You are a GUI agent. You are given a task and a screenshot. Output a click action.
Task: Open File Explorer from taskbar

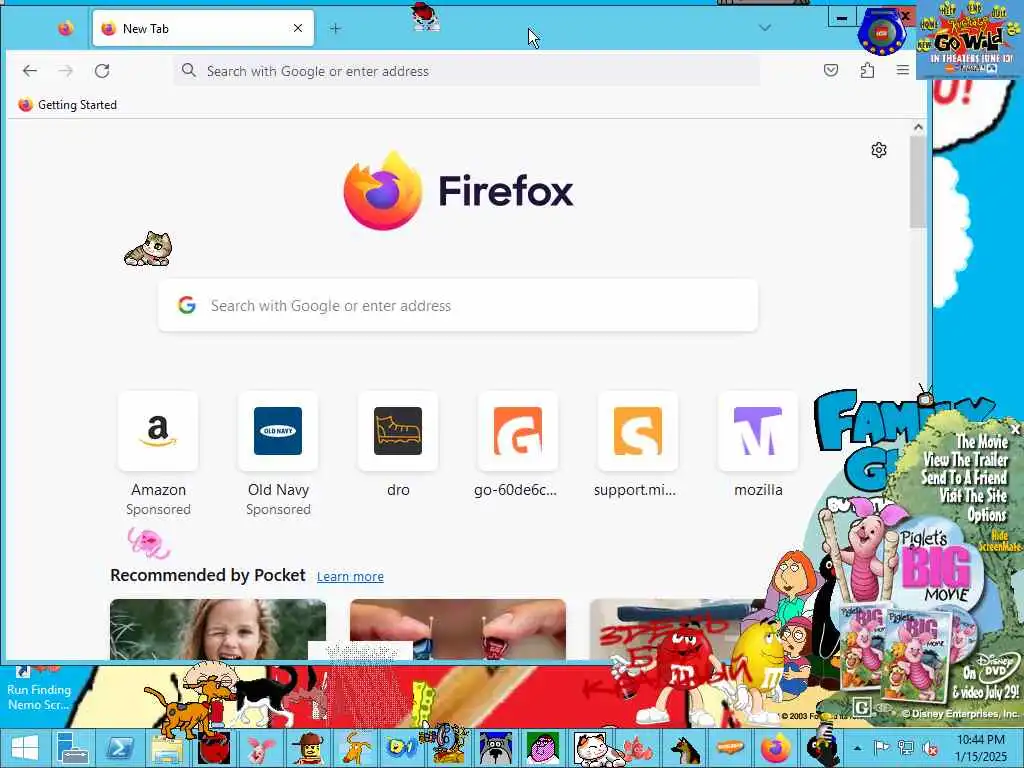[x=167, y=748]
